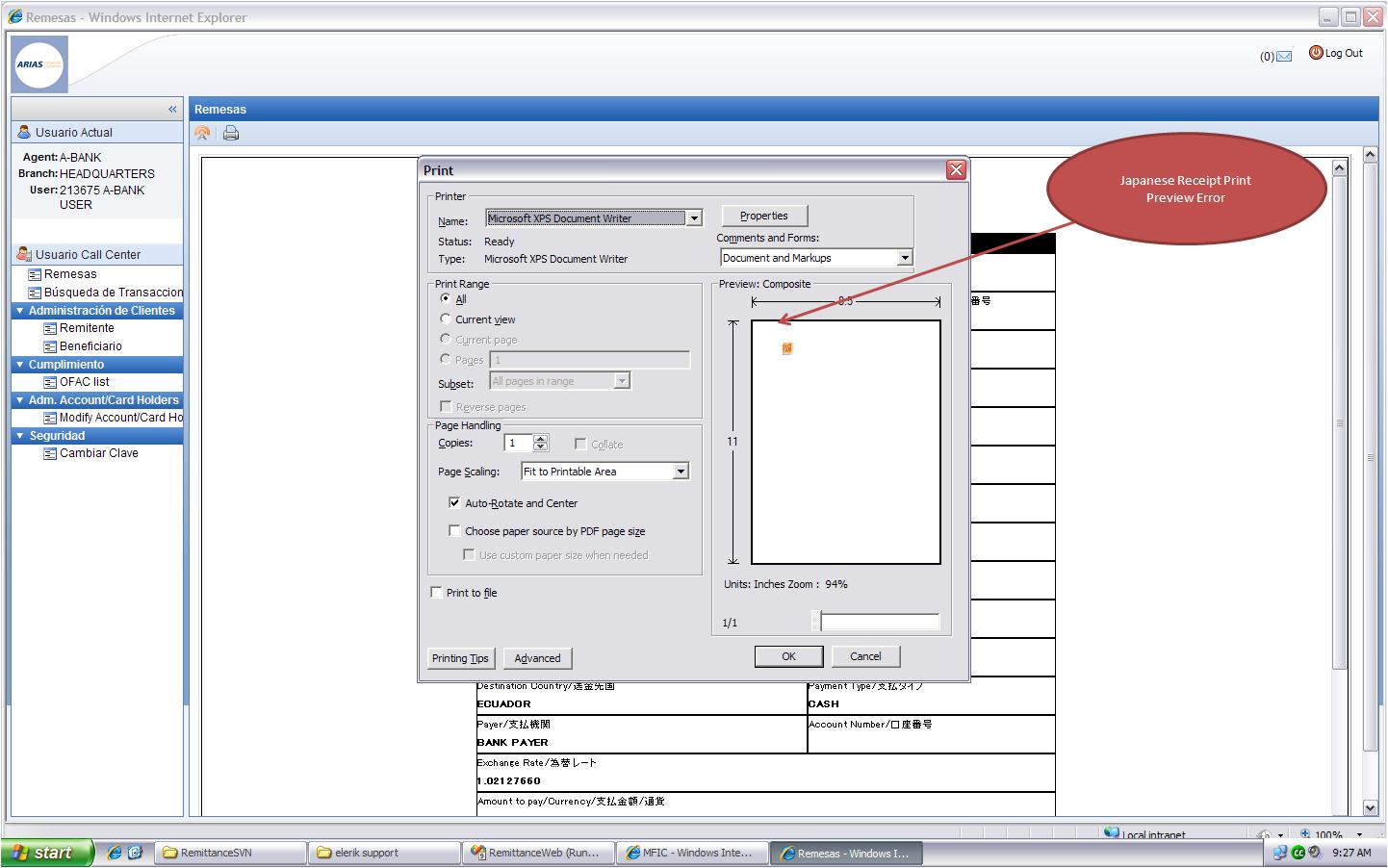Screen dimensions: 1388x868
Task: Enable Choose paper source by PDF page size
Action: pyautogui.click(x=454, y=530)
